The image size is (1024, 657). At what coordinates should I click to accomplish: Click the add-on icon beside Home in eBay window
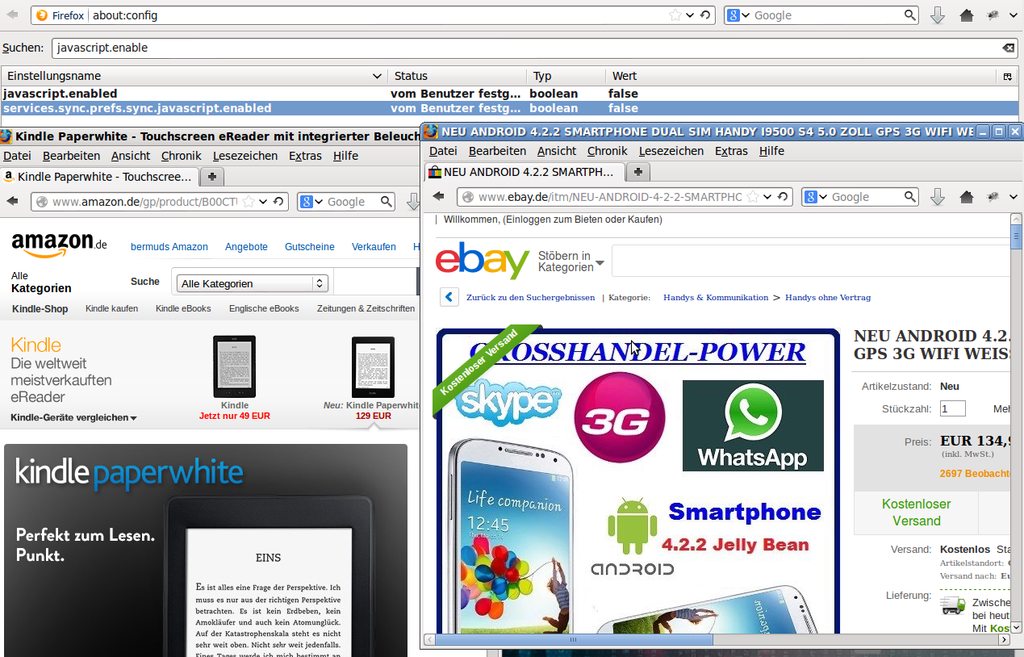[993, 197]
